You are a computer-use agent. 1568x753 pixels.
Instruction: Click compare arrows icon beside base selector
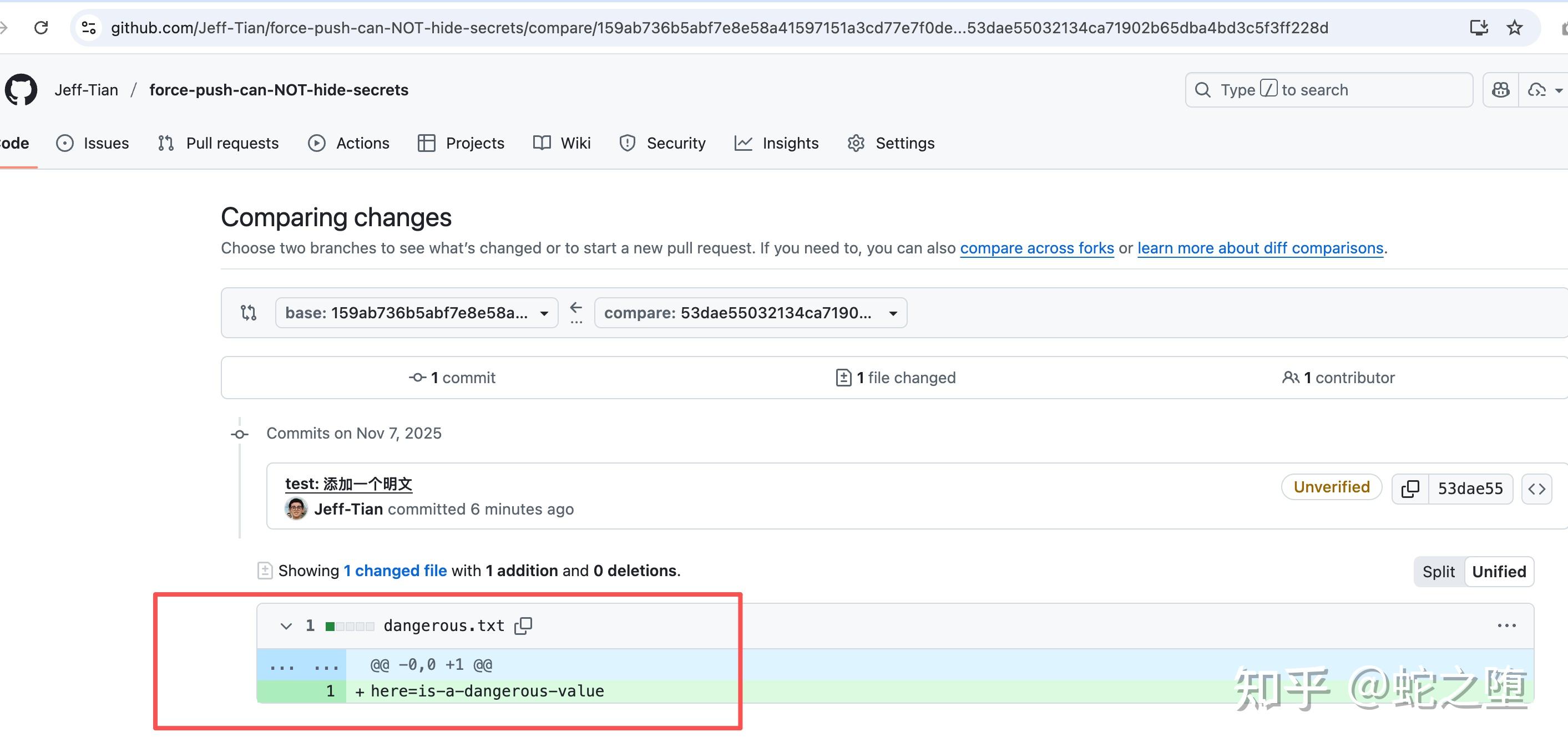pyautogui.click(x=249, y=313)
